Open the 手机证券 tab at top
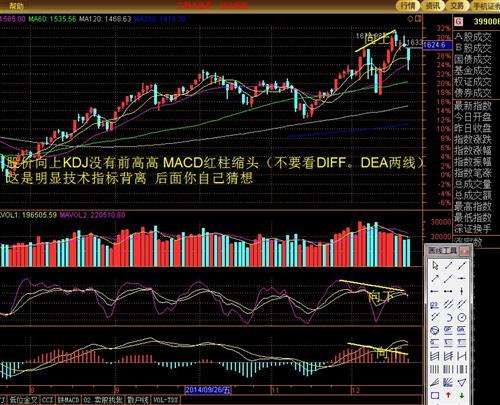The image size is (500, 405). click(486, 6)
